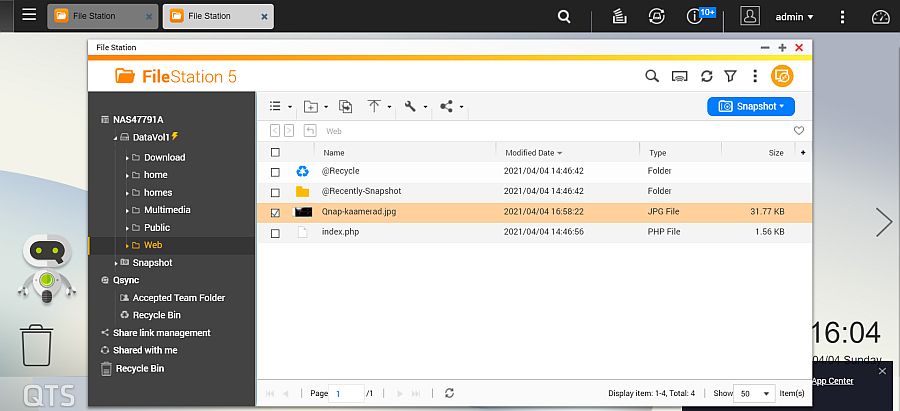Open Share link management in sidebar
Image resolution: width=900 pixels, height=411 pixels.
(x=162, y=333)
